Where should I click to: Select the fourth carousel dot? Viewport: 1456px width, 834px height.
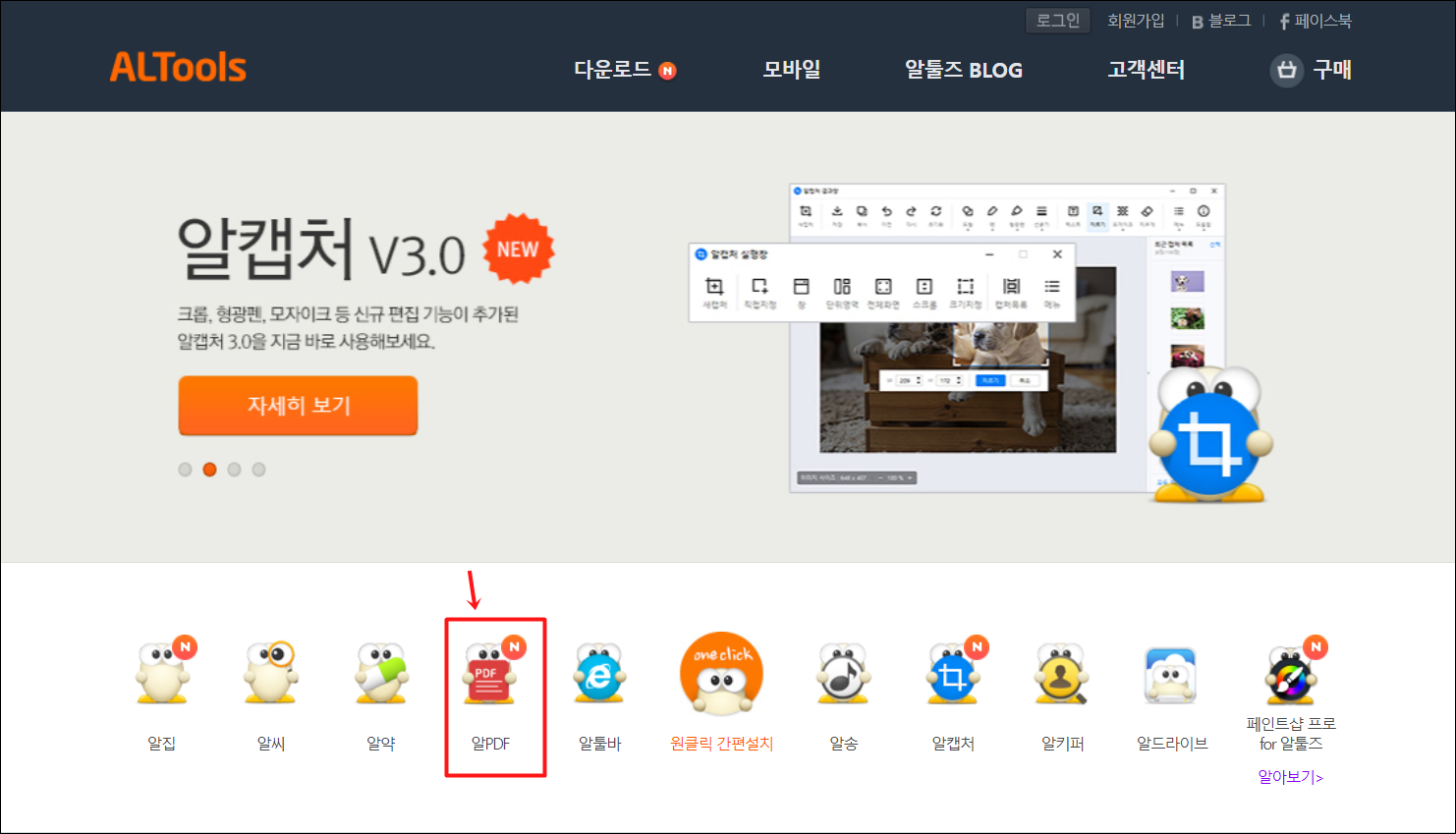coord(258,470)
